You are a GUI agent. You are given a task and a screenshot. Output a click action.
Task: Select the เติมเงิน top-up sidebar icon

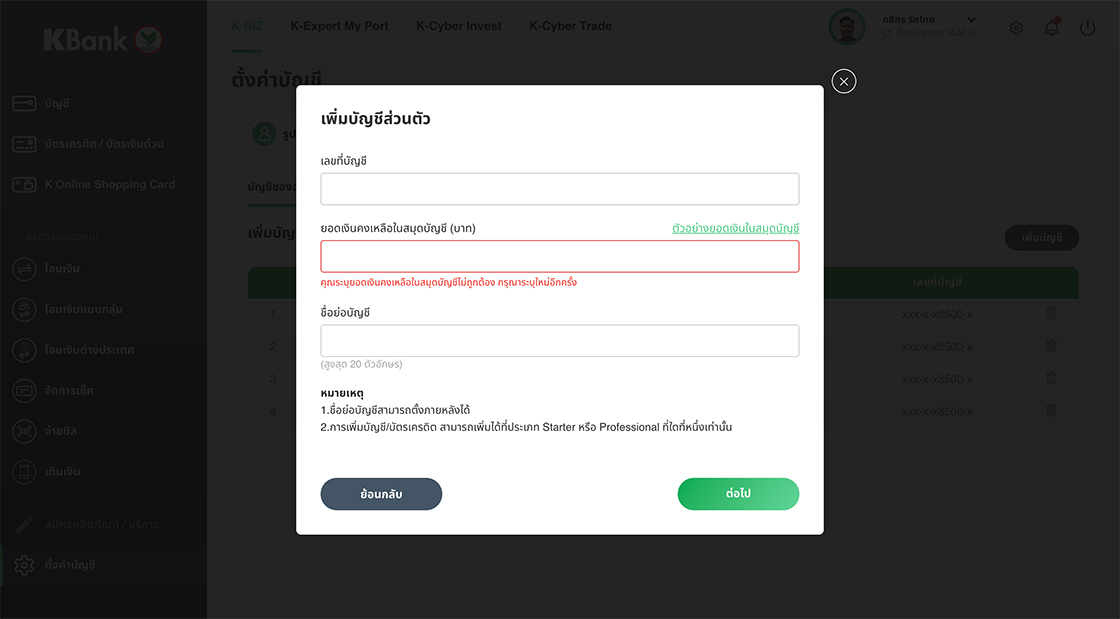click(x=25, y=472)
